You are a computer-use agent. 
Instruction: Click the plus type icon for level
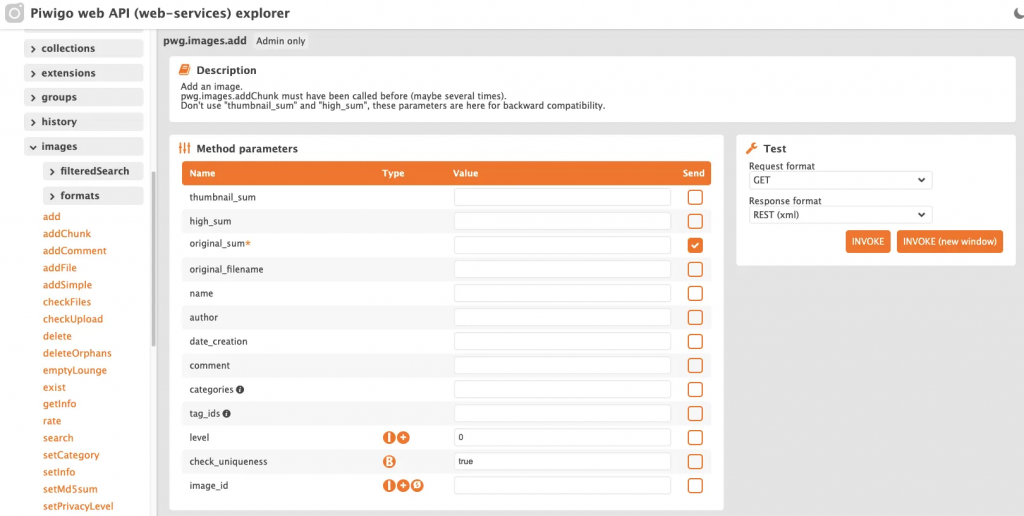click(403, 438)
